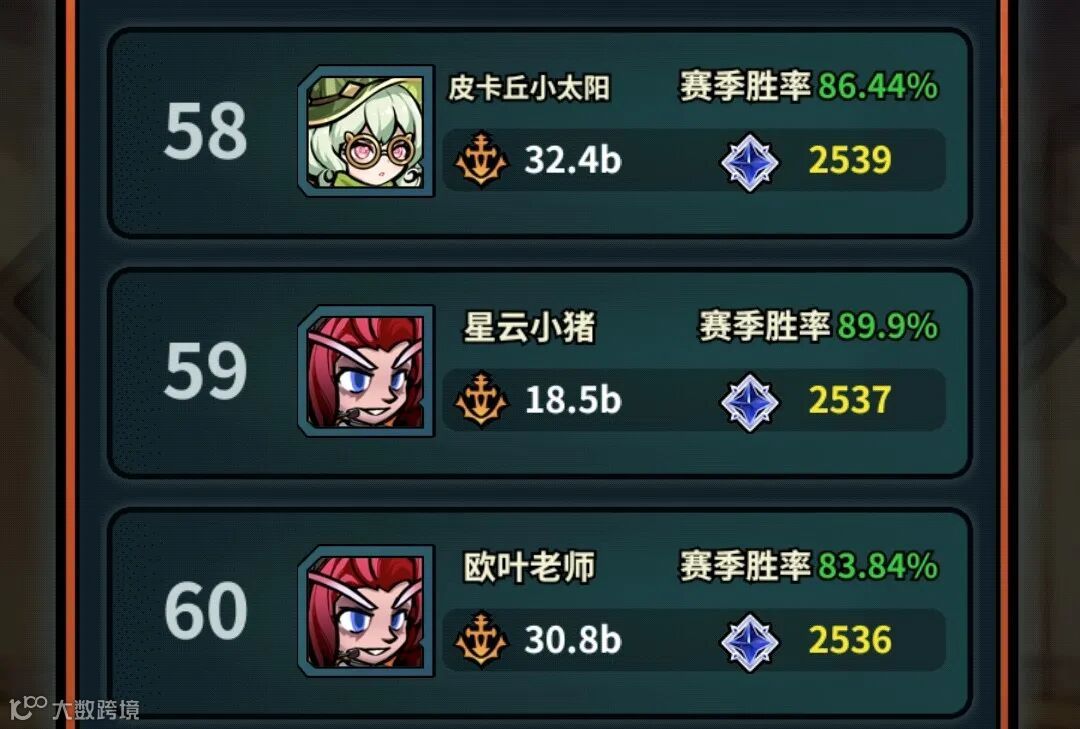1080x729 pixels.
Task: Click blue star gem beside 2537
Action: (x=749, y=402)
